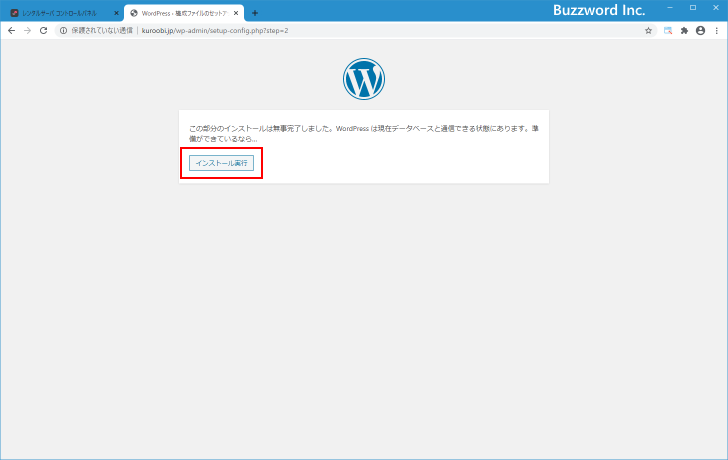
Task: Click the extension icon beside the bookmark star
Action: click(x=668, y=31)
